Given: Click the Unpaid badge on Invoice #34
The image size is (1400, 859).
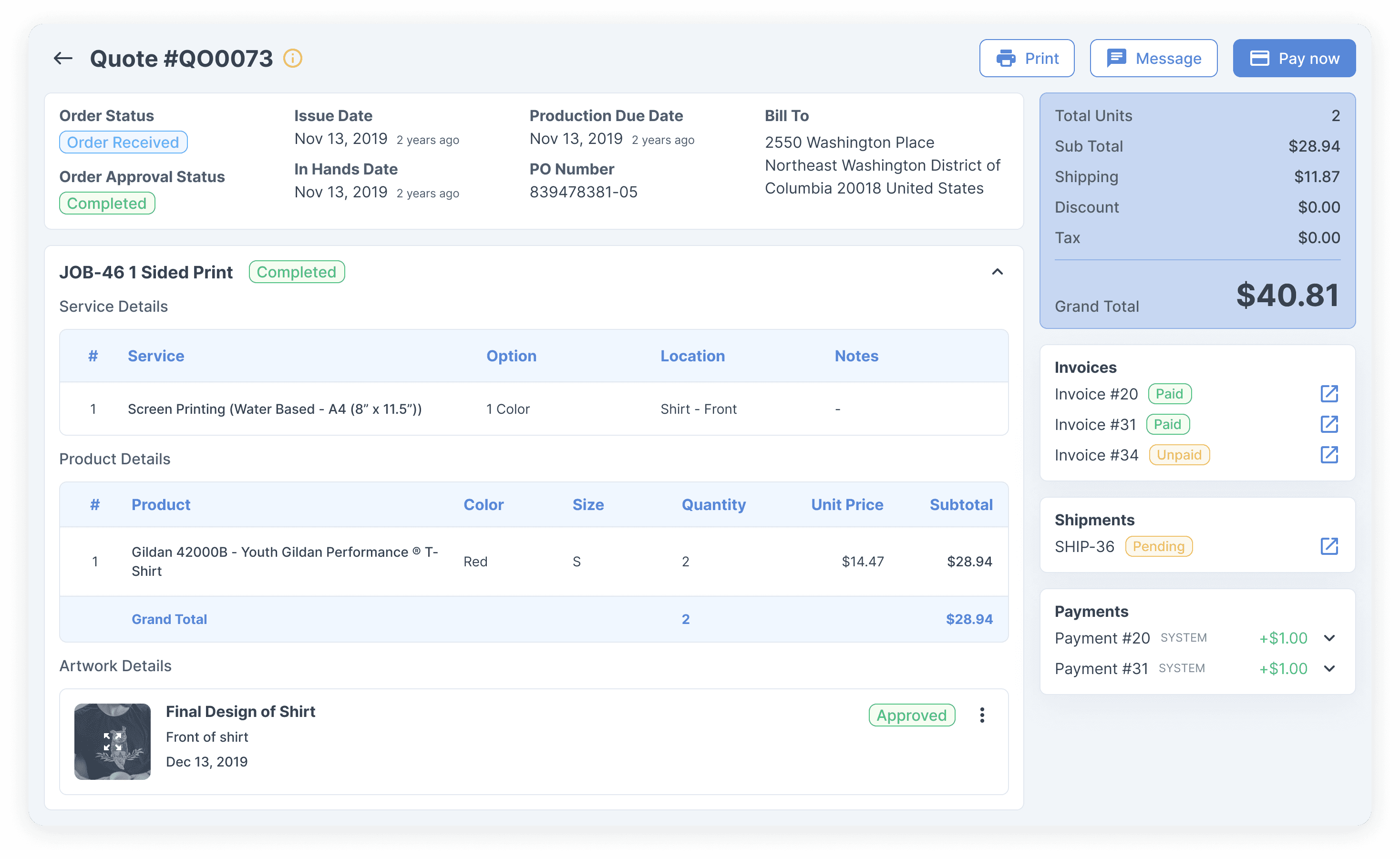Looking at the screenshot, I should (x=1179, y=455).
